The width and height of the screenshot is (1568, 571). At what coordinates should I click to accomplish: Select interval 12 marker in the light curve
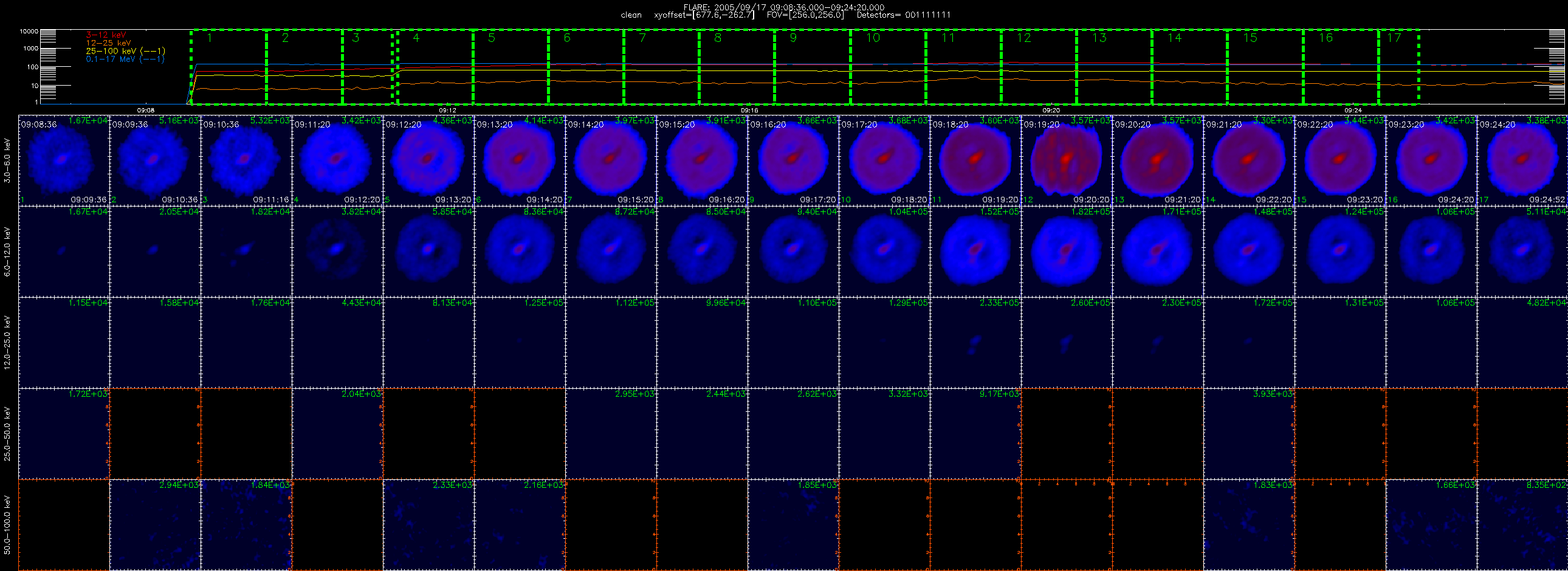(x=1024, y=38)
